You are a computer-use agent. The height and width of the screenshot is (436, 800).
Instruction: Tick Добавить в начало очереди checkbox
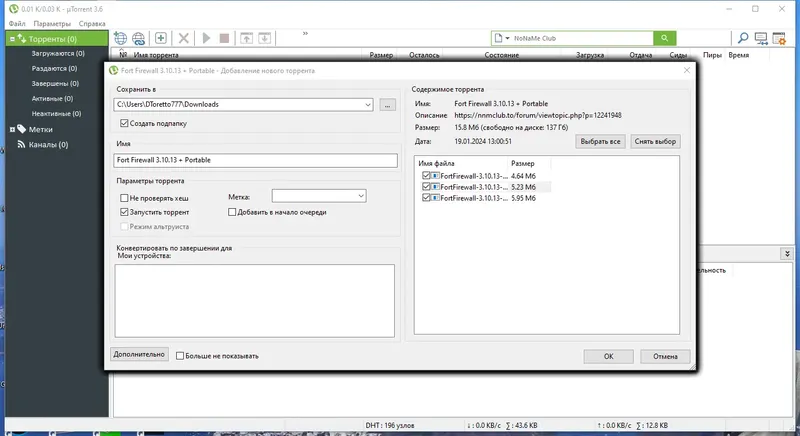point(232,212)
